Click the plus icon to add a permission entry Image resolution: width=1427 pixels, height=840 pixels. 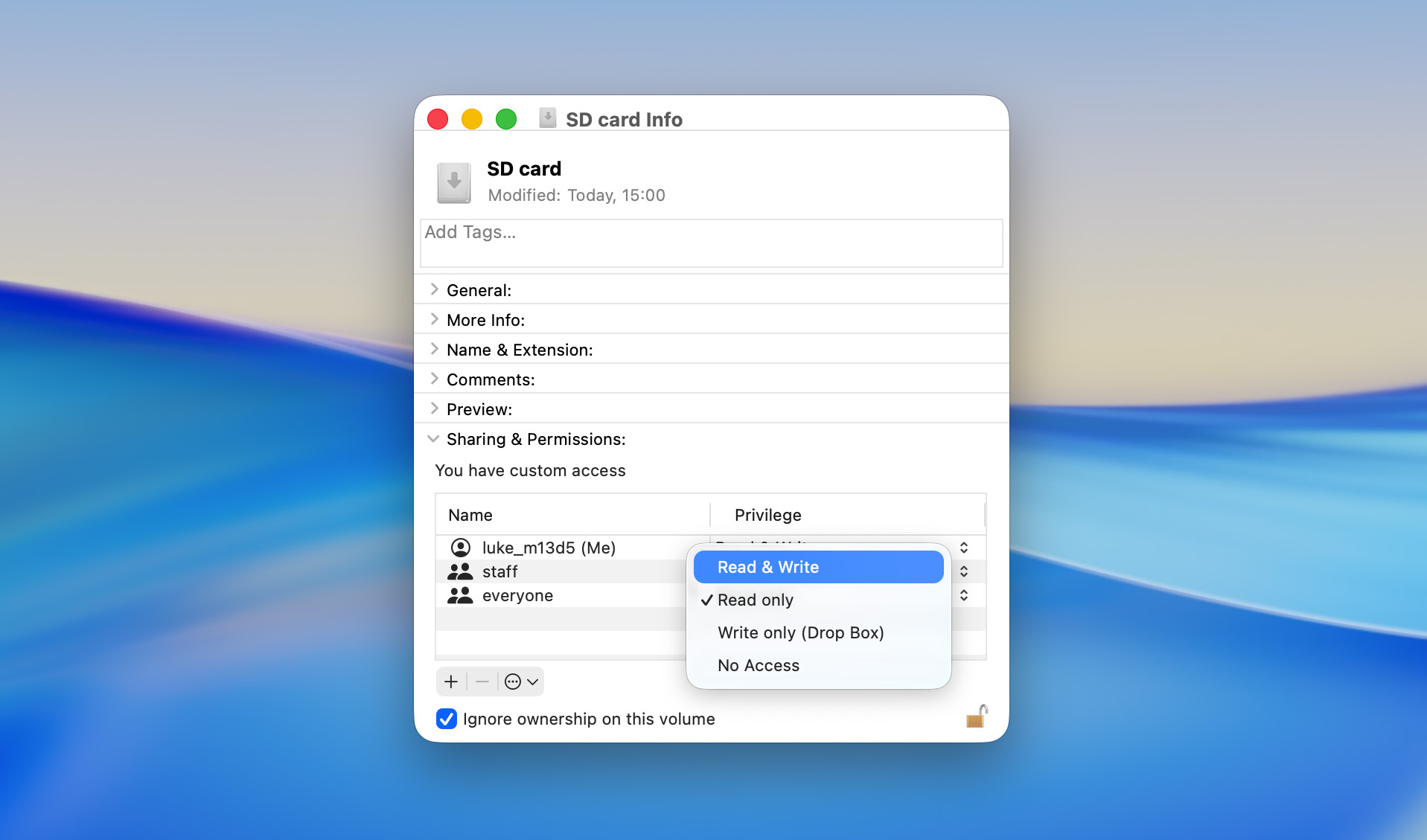(x=450, y=681)
